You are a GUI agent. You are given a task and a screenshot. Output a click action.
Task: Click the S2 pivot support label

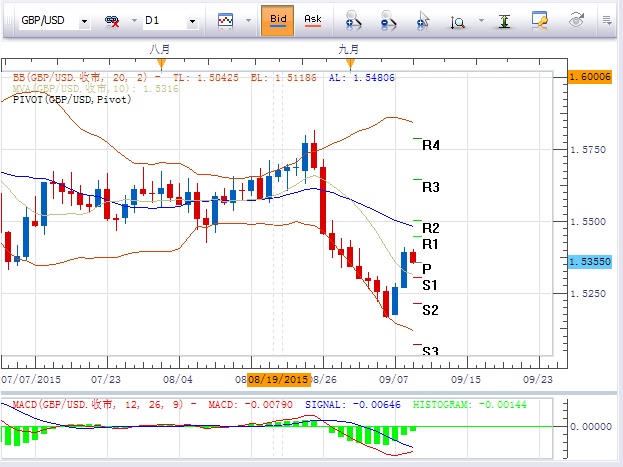click(x=430, y=310)
